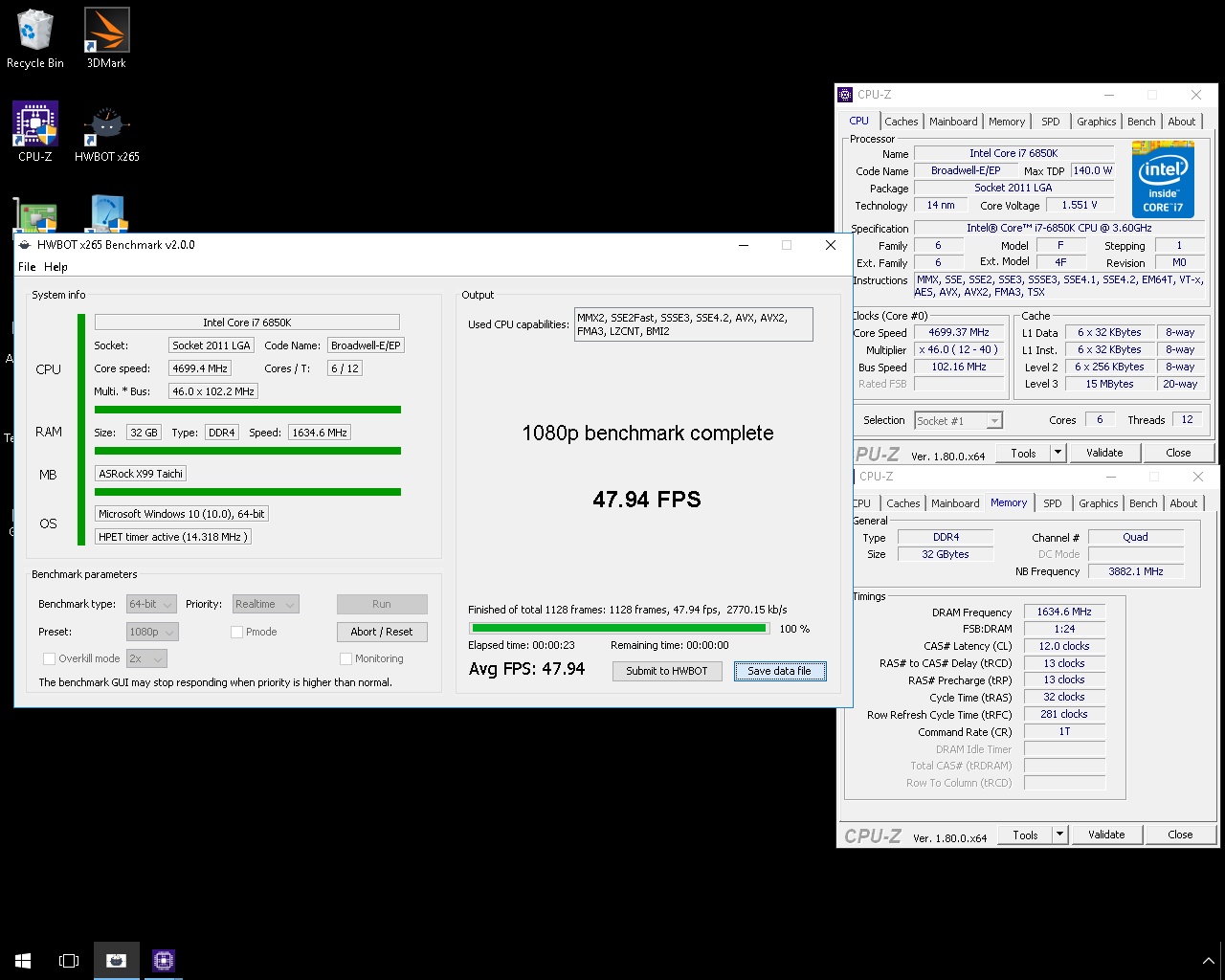Click Close button in lower CPU-Z window
The width and height of the screenshot is (1225, 980).
(1180, 835)
